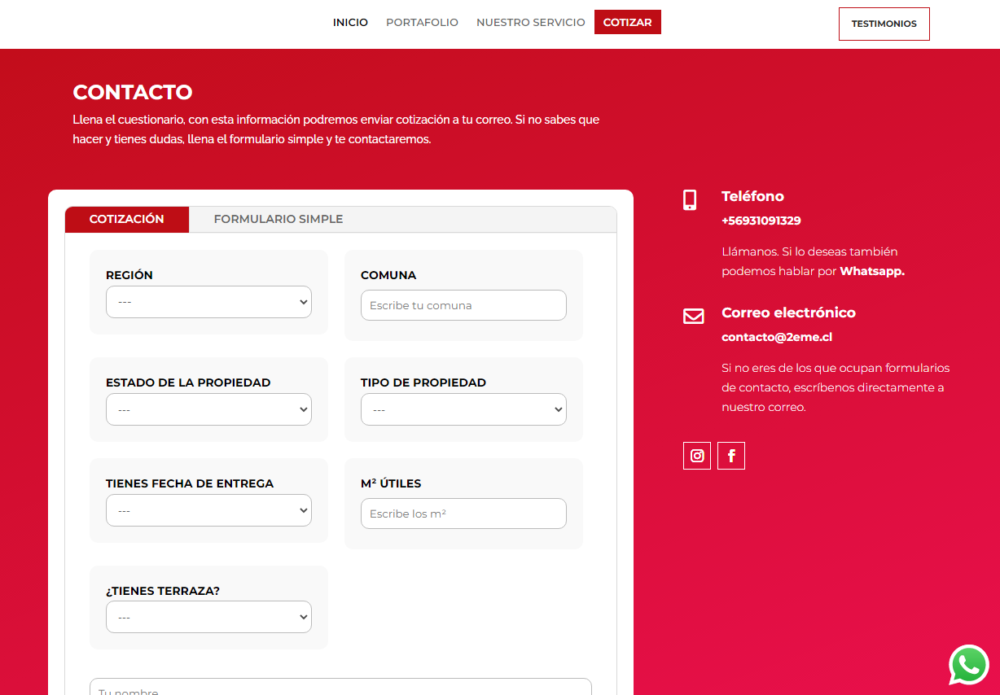Image resolution: width=1000 pixels, height=695 pixels.
Task: Click the phone number +56931091329
Action: pyautogui.click(x=761, y=221)
